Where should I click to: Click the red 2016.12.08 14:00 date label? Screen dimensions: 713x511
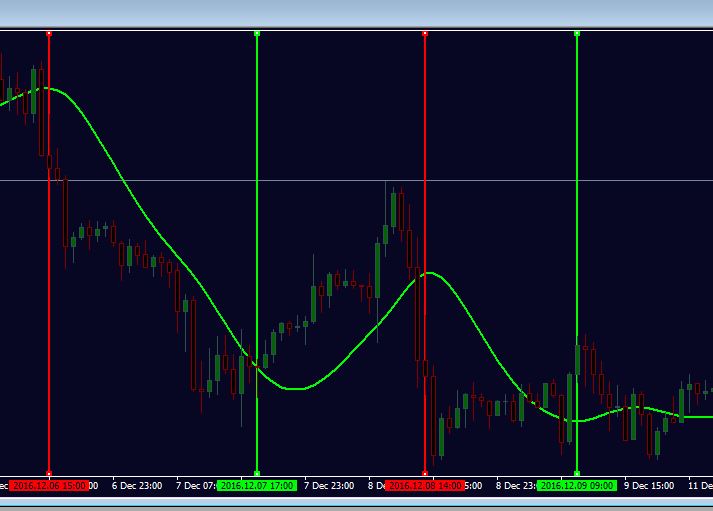[x=425, y=486]
